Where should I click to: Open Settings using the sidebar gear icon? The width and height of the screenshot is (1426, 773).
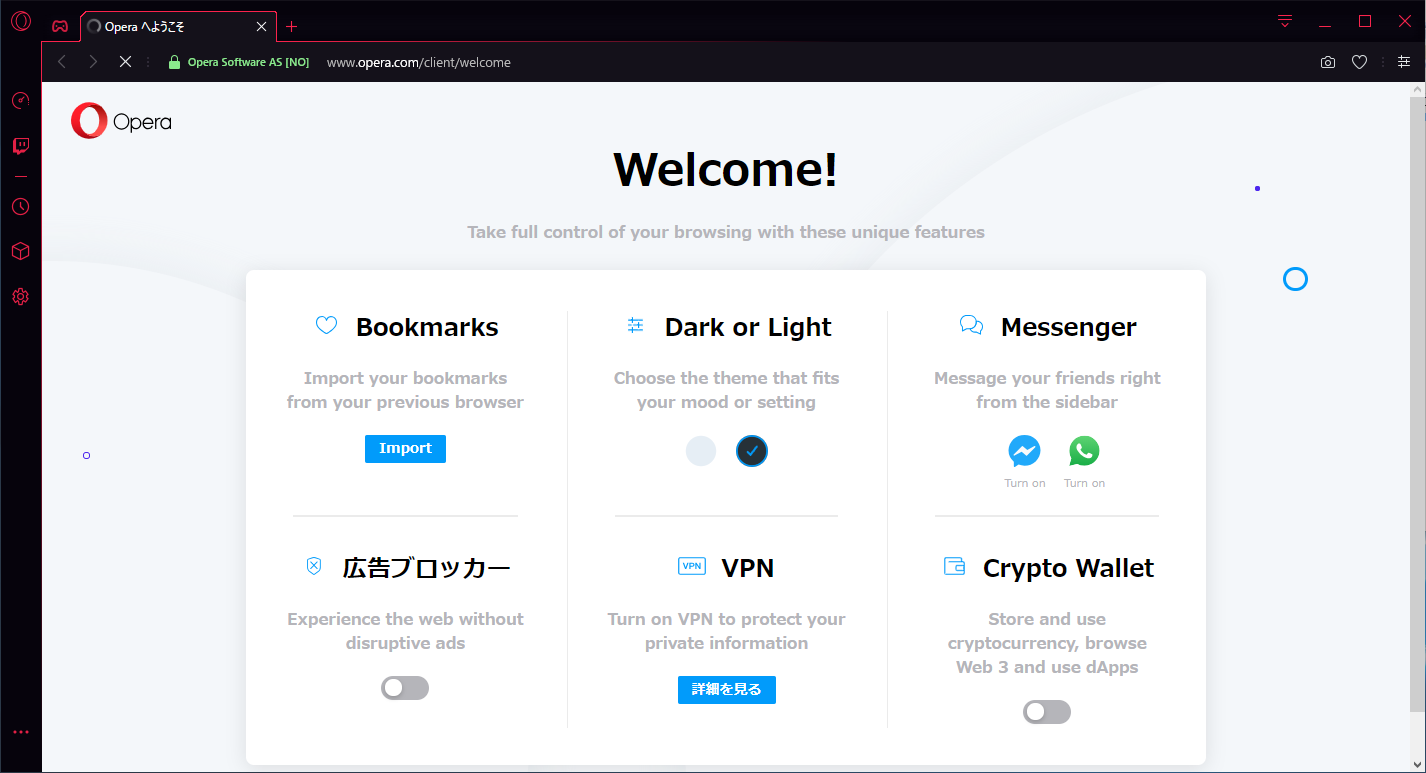tap(20, 296)
